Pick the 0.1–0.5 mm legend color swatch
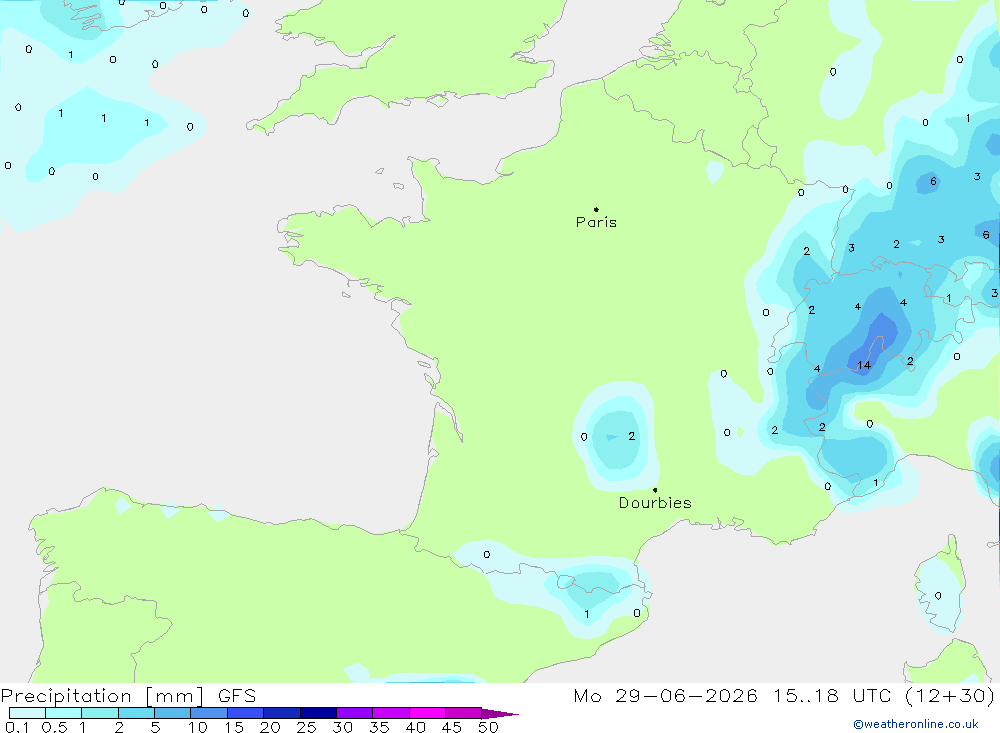Screen dimensions: 1000x733 click(27, 713)
